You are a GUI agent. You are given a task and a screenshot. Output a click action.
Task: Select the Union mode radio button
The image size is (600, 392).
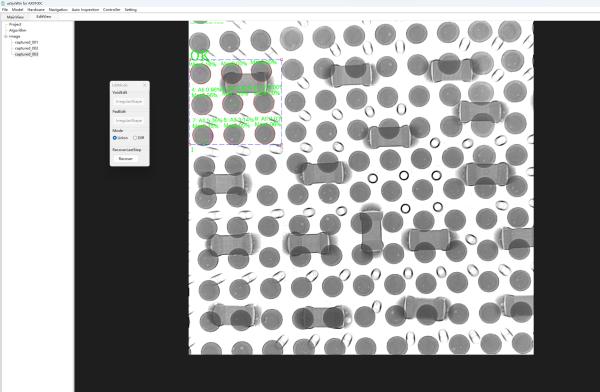tap(121, 138)
